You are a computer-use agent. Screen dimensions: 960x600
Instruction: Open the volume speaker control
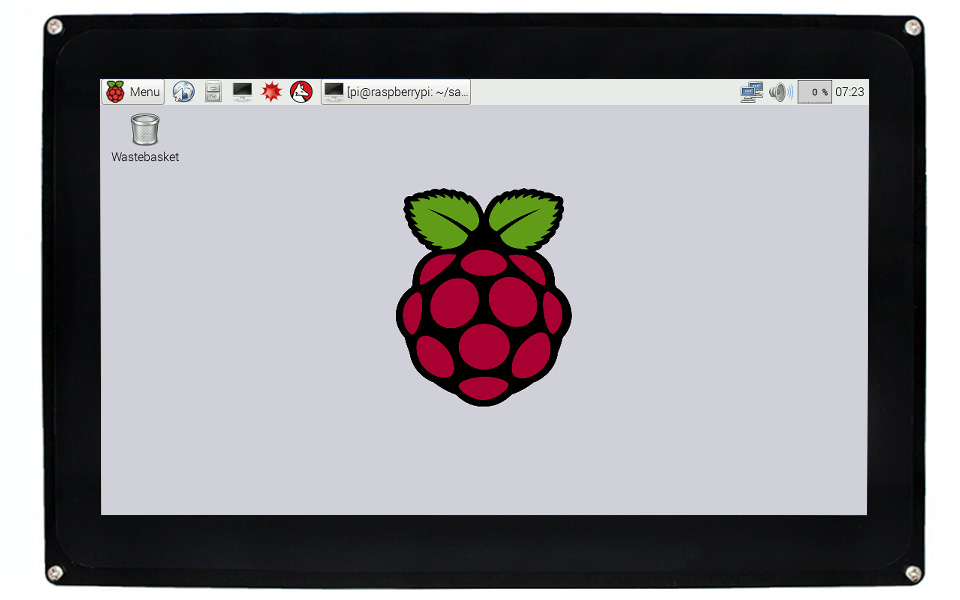780,92
